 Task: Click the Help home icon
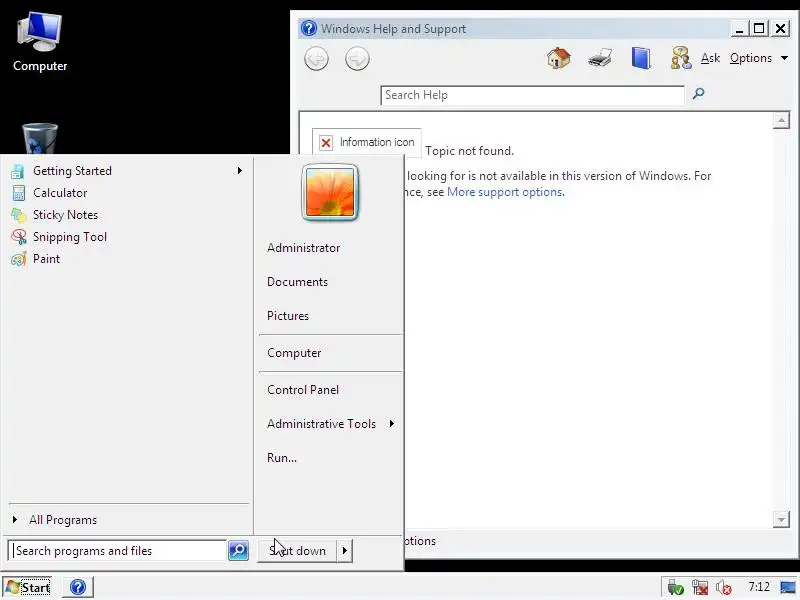(559, 58)
